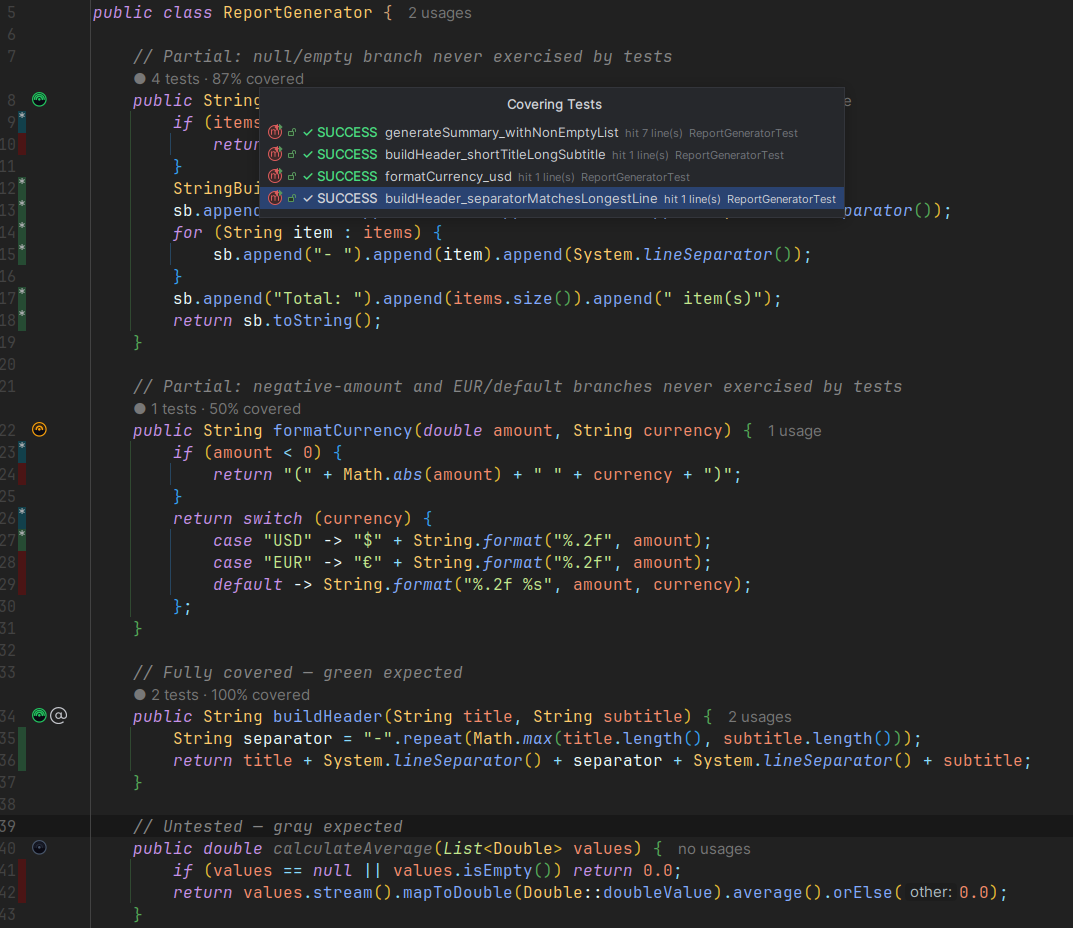Click 'ReportGeneratorTest' in the formatCurrency_usd row
The image size is (1073, 928).
(635, 177)
